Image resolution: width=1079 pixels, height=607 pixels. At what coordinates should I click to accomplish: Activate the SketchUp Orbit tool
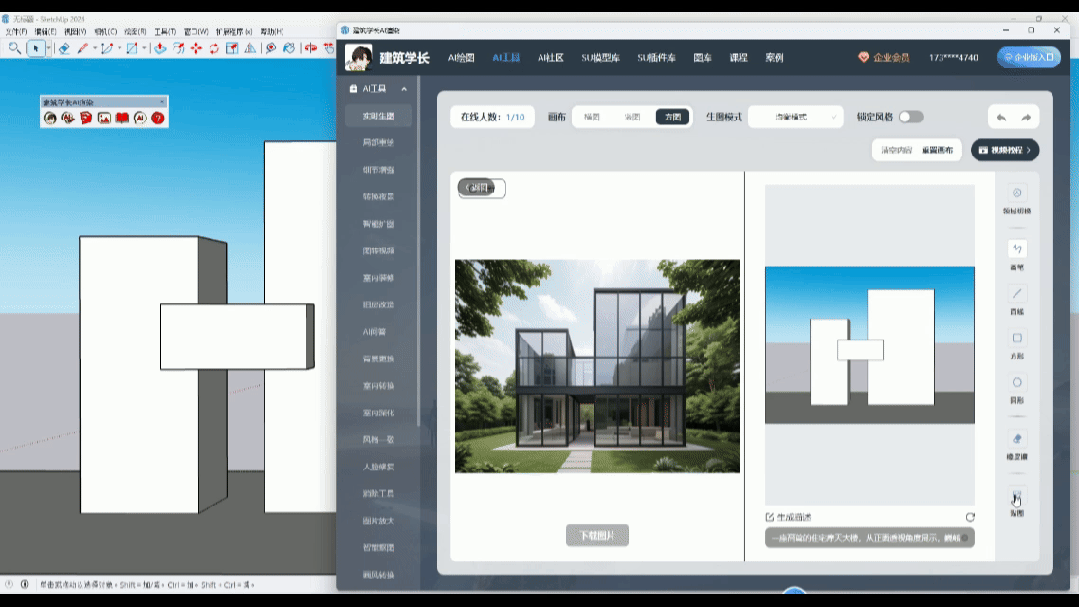coord(311,48)
